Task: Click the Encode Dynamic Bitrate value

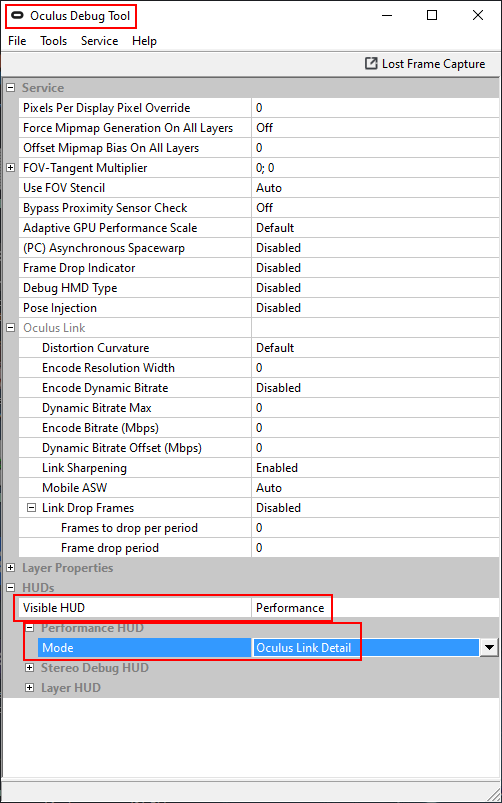Action: click(x=375, y=387)
